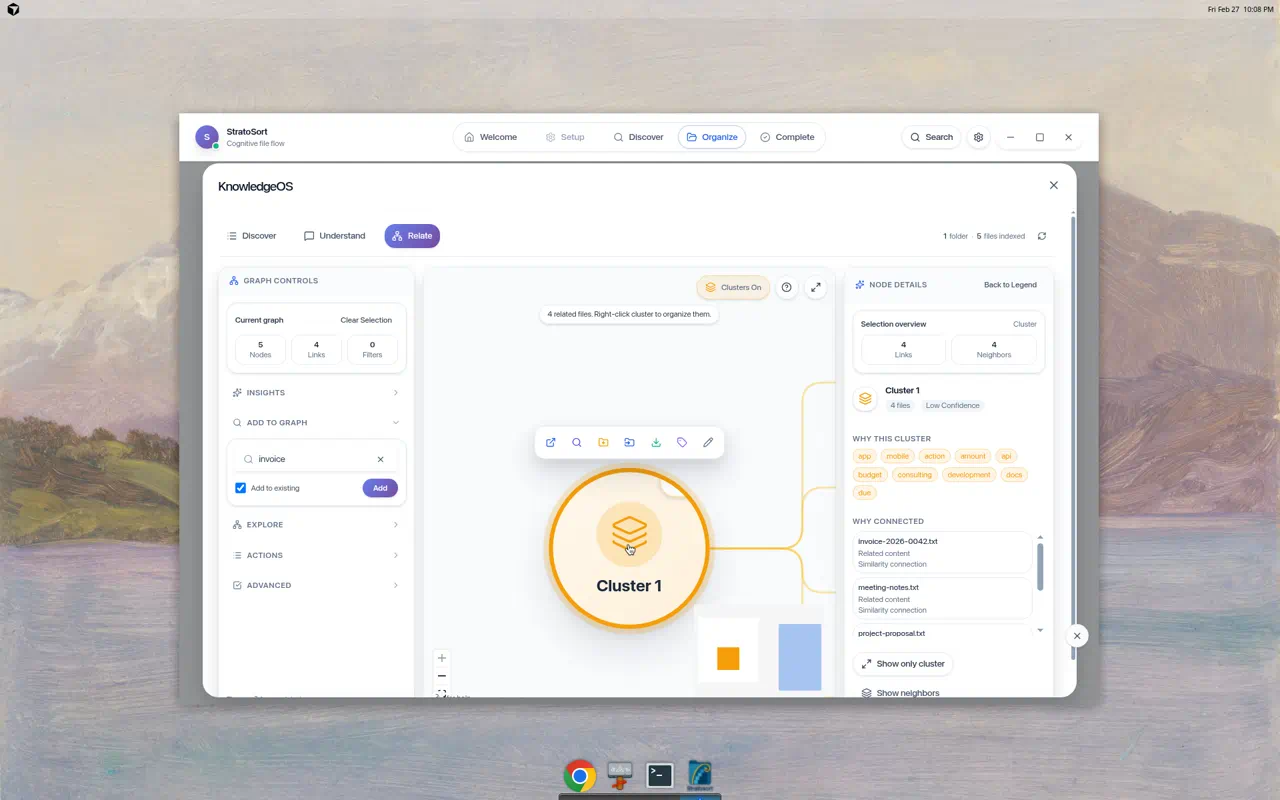Uncheck the Add to existing checkbox

(241, 488)
